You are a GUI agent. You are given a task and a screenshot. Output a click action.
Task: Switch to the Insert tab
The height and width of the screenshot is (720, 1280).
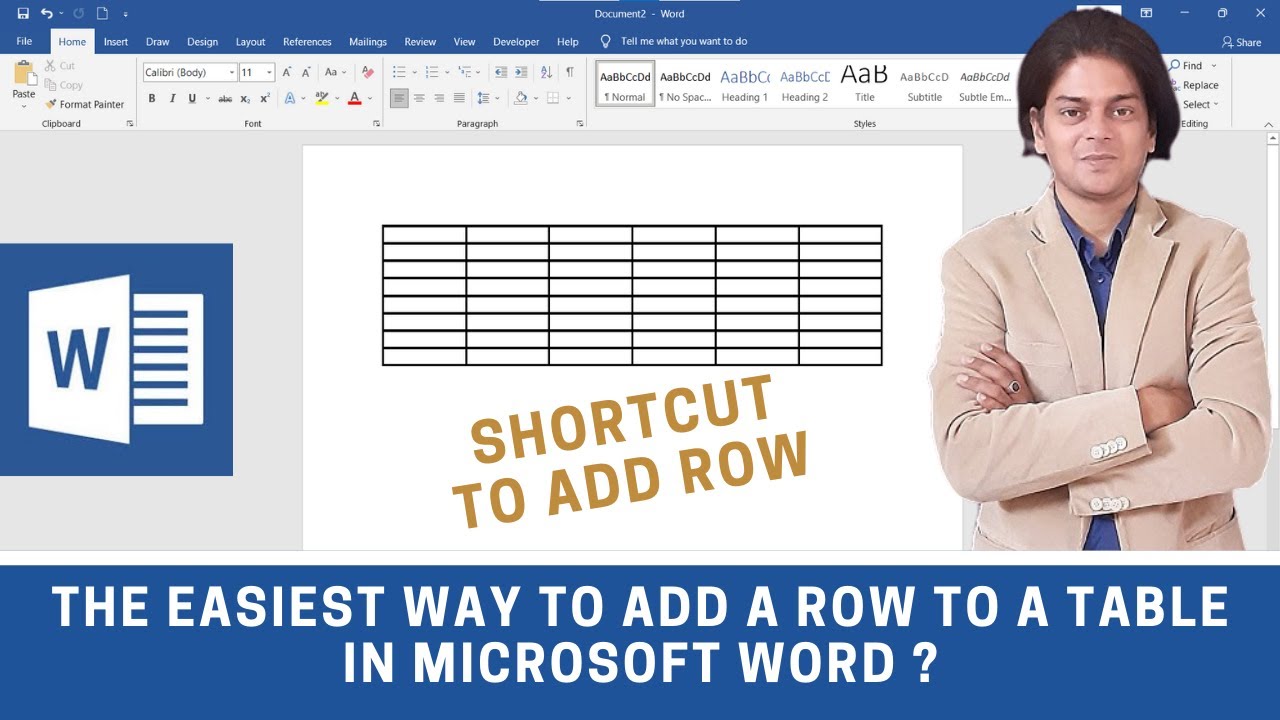pyautogui.click(x=116, y=42)
